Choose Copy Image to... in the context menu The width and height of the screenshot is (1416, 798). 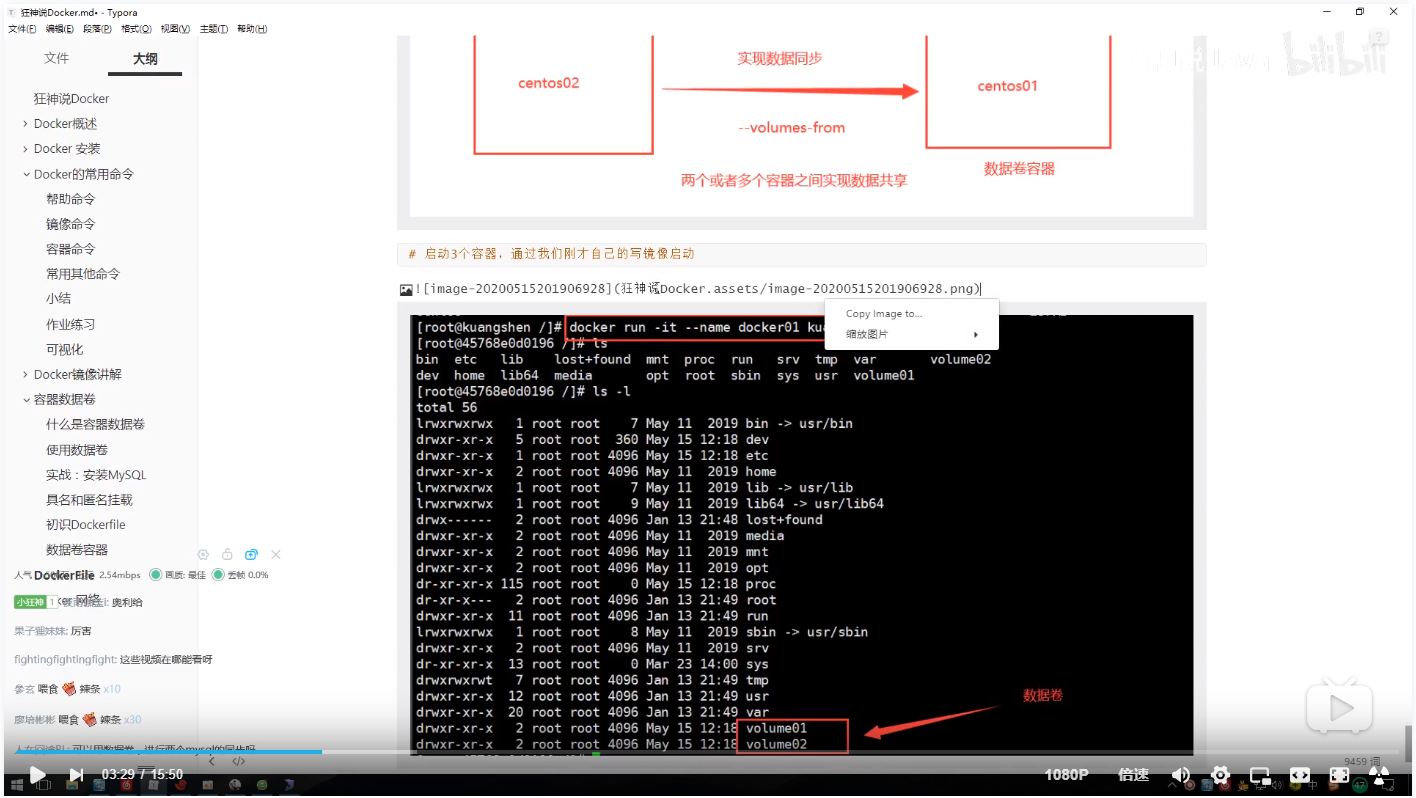point(884,313)
